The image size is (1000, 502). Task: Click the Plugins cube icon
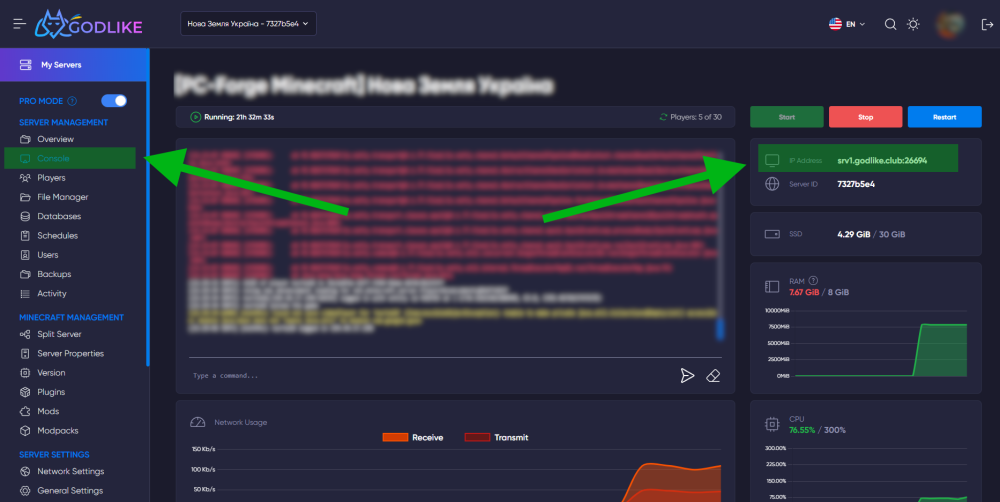25,392
